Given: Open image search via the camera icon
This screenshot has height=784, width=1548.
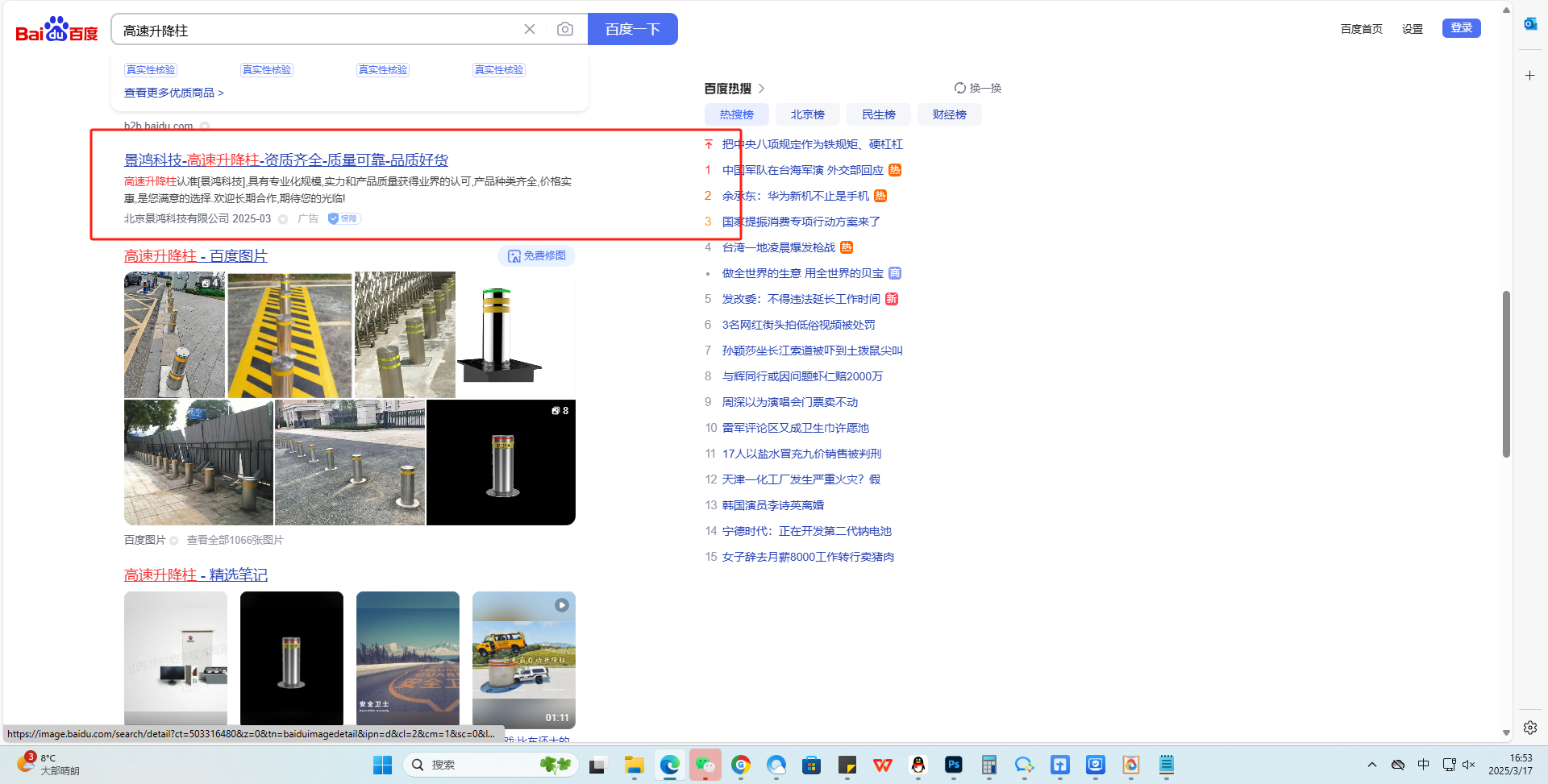Looking at the screenshot, I should [x=565, y=29].
